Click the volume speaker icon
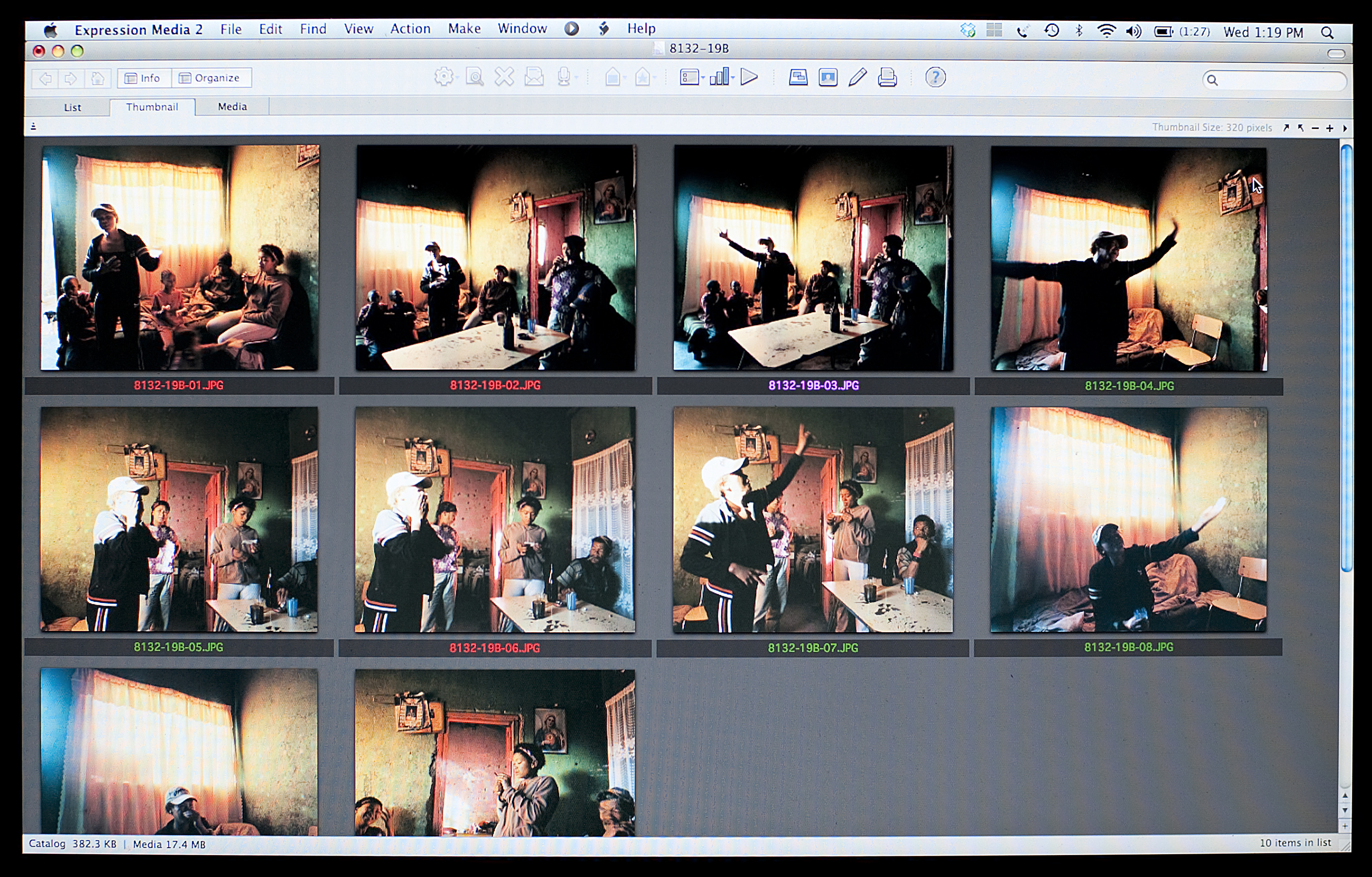 coord(1133,31)
